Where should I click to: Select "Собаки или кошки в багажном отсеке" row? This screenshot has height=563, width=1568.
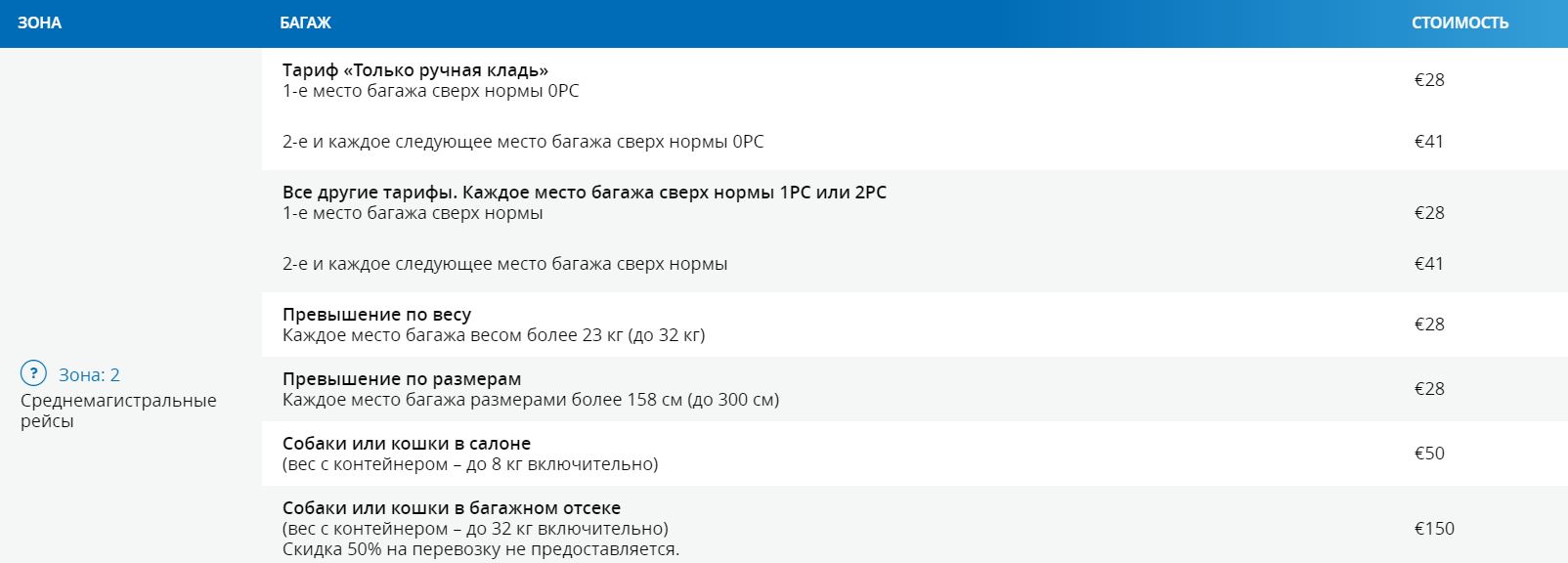[451, 508]
